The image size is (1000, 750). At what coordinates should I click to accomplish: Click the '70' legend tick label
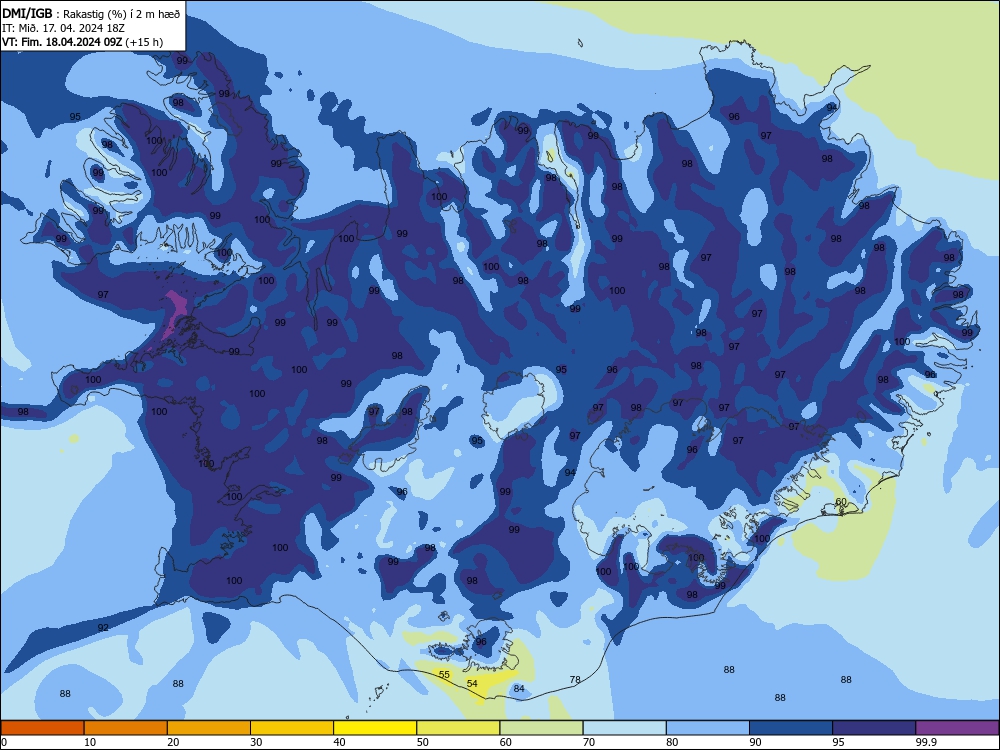click(x=589, y=742)
